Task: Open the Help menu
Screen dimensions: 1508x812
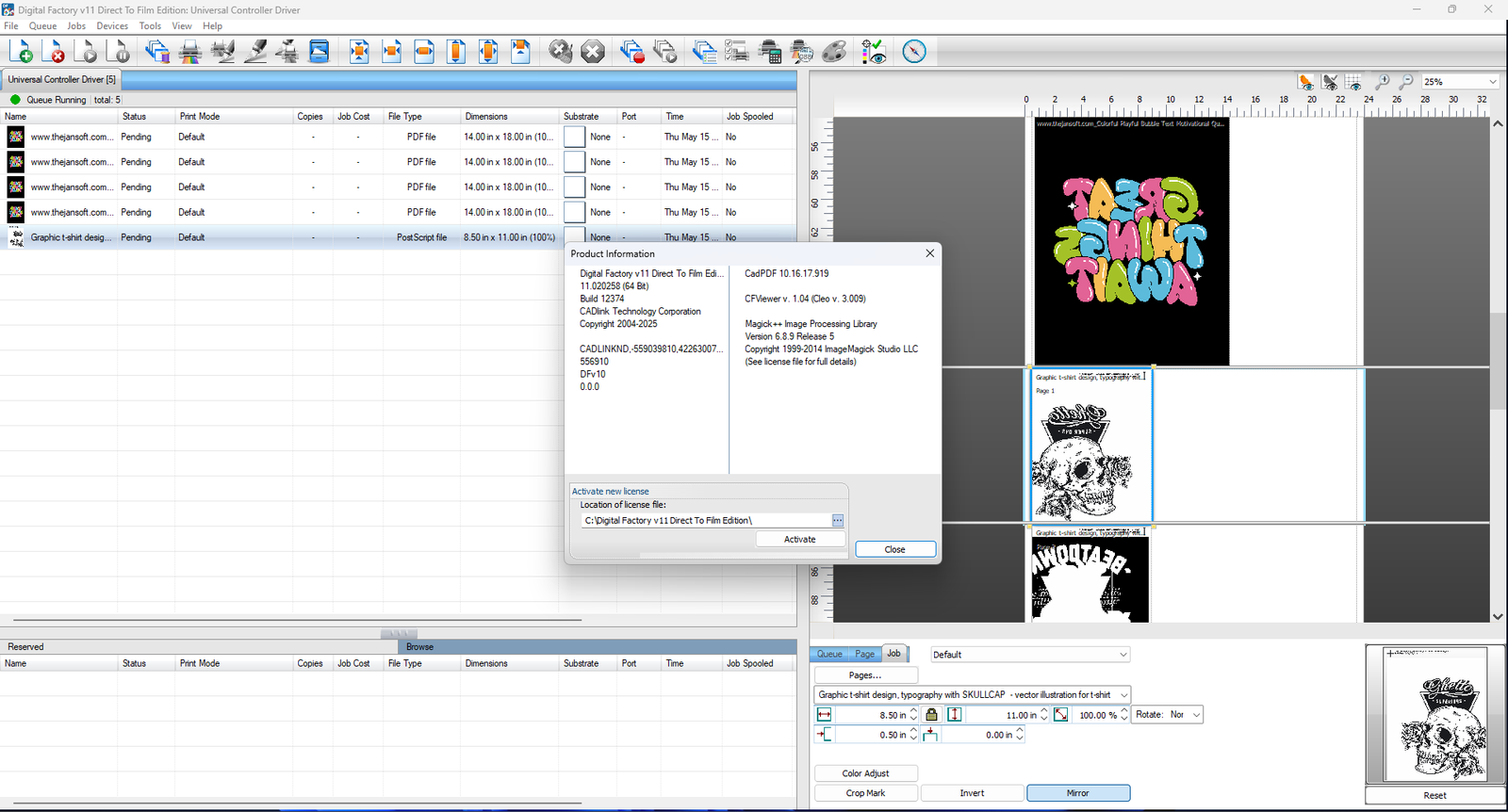Action: (x=213, y=26)
